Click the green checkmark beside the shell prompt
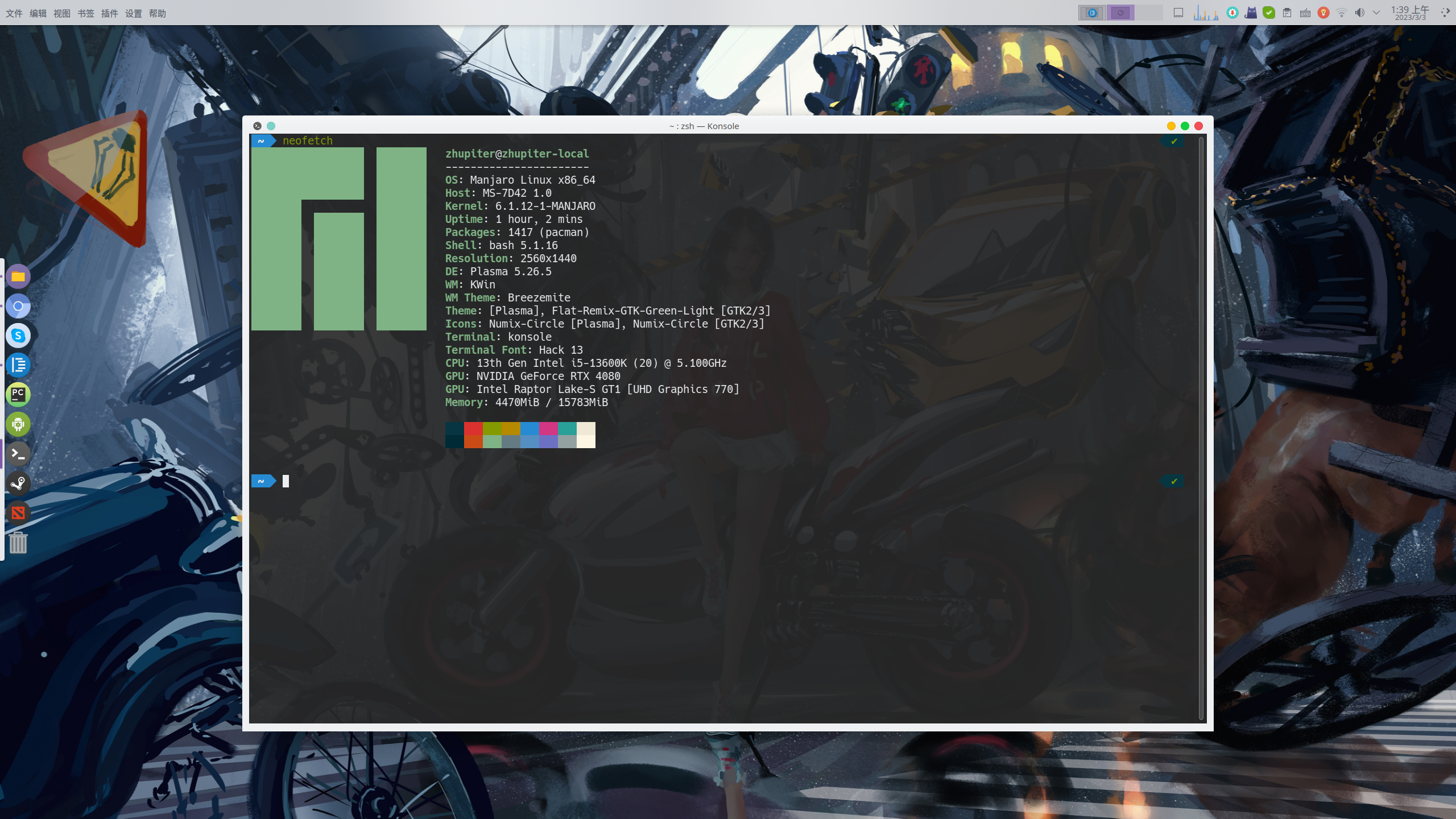This screenshot has width=1456, height=819. (x=1173, y=481)
